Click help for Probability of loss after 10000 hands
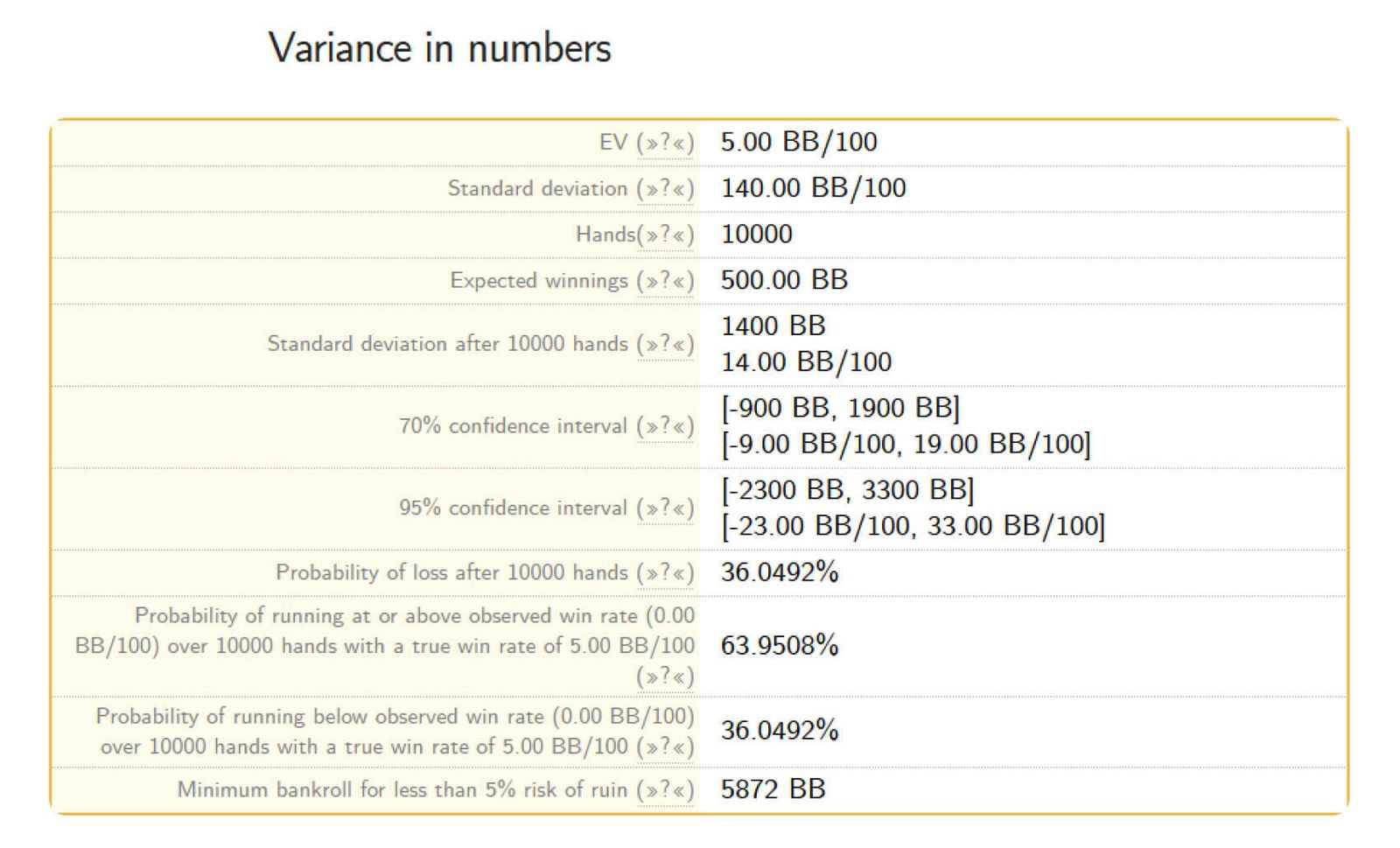 (665, 573)
